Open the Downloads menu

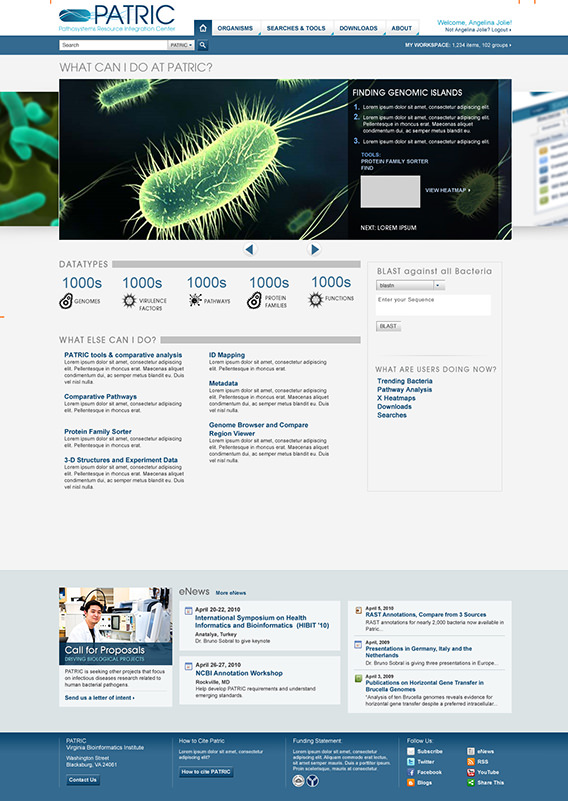[x=358, y=28]
